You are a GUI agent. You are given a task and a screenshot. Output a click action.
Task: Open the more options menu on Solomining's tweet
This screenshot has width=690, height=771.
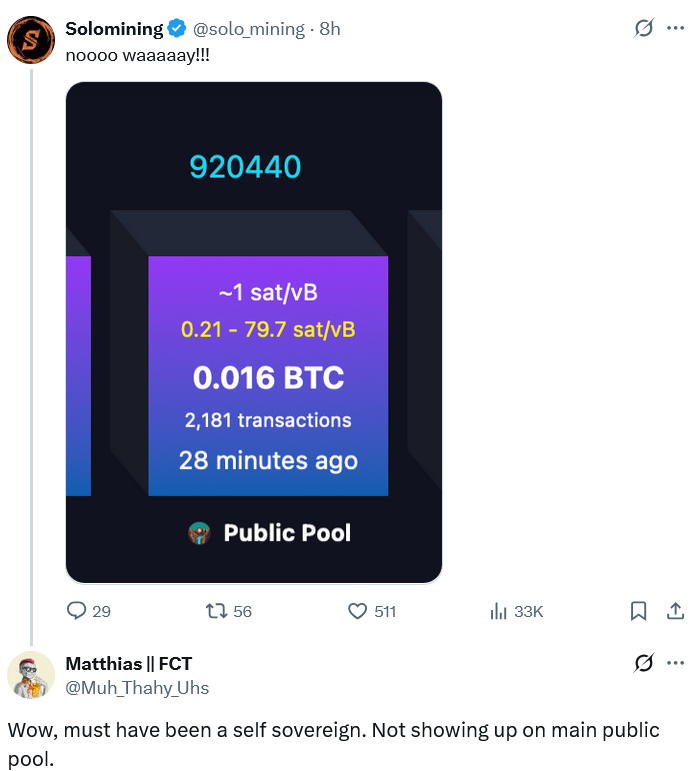click(675, 28)
